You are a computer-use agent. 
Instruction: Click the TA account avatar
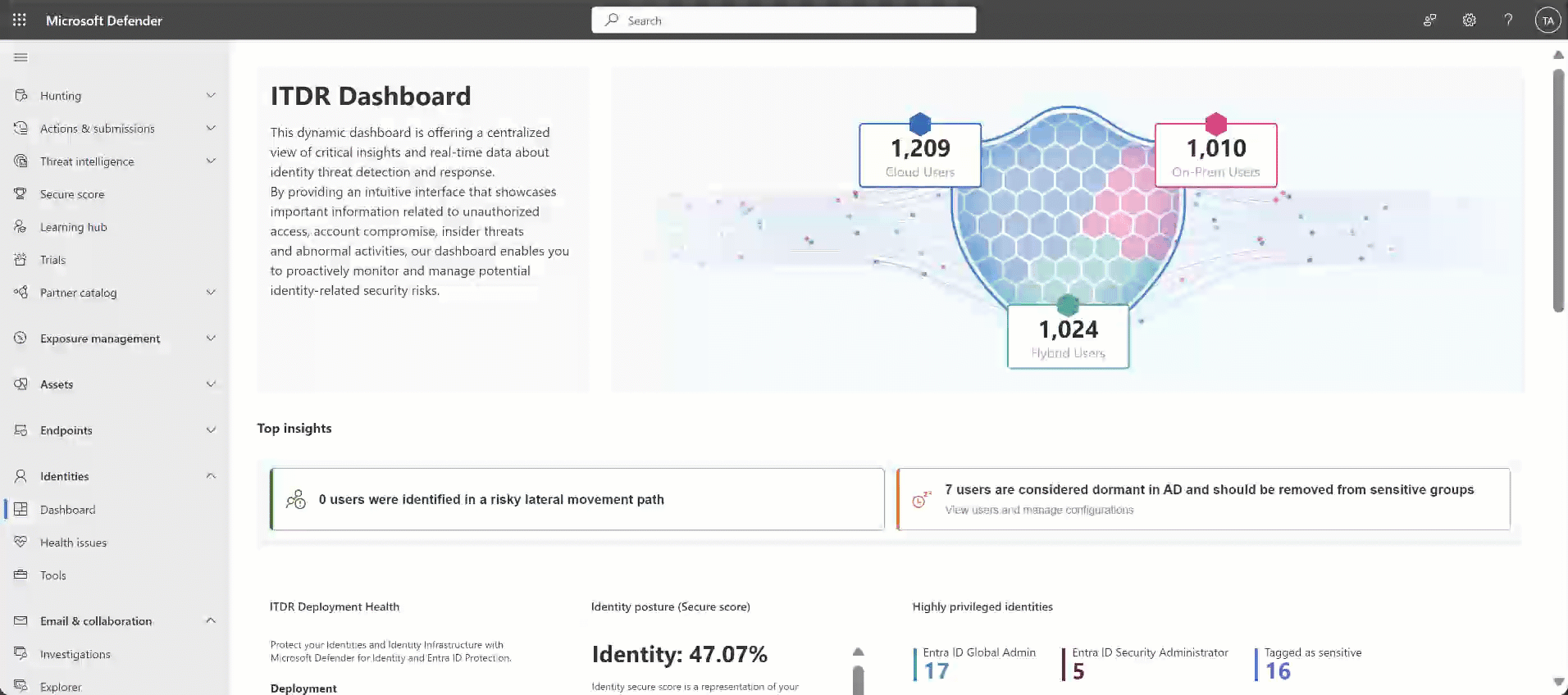1547,20
